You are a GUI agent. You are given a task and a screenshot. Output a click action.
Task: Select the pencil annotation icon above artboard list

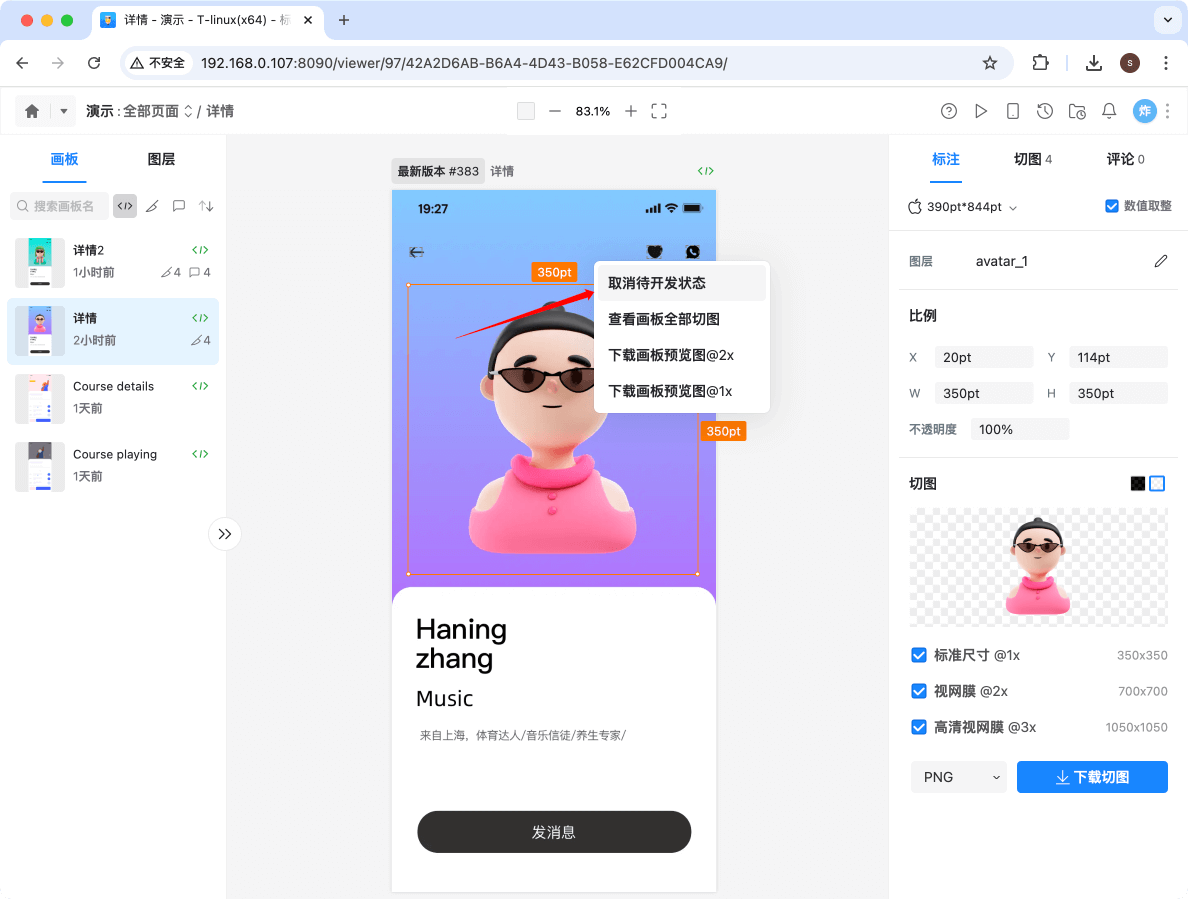point(152,205)
